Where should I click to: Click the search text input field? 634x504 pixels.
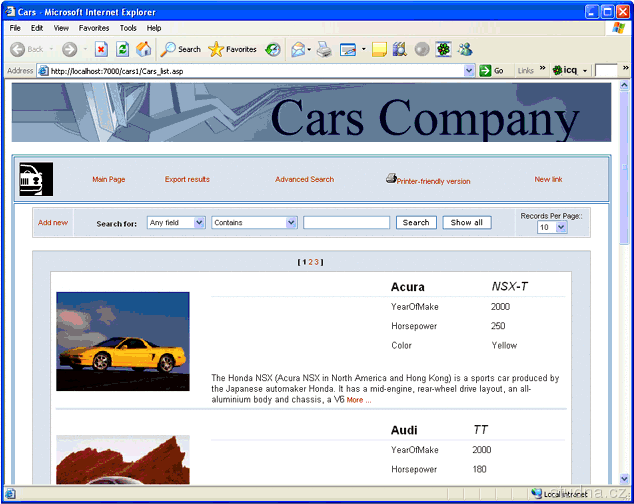(x=346, y=223)
